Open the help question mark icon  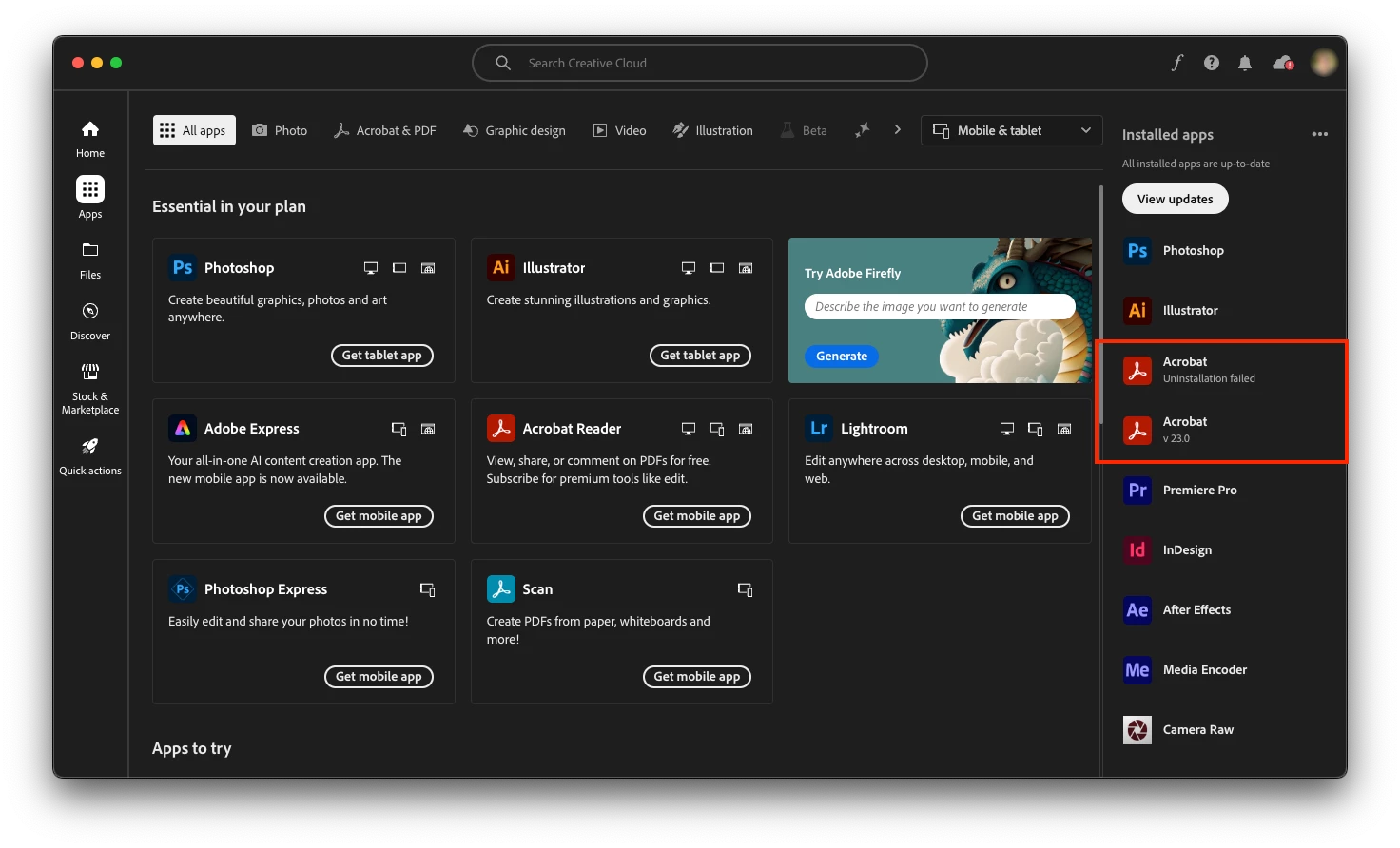[1211, 63]
